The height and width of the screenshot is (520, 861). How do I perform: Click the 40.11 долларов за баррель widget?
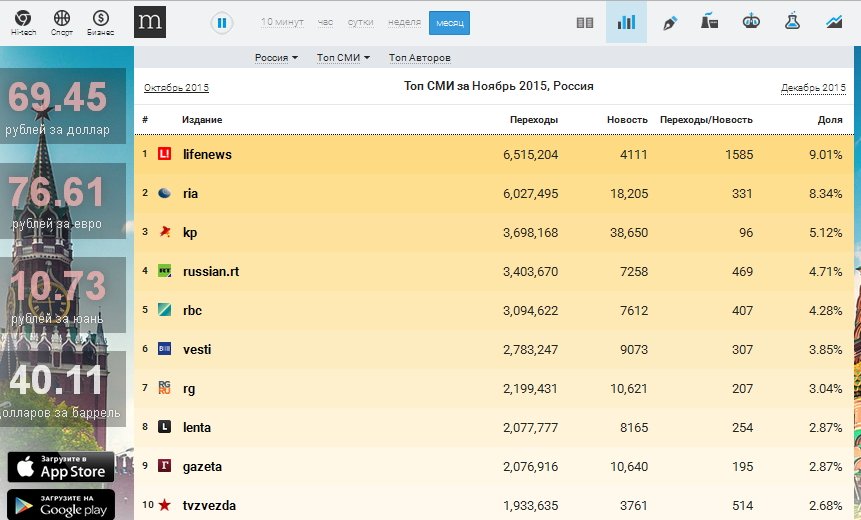click(x=62, y=389)
